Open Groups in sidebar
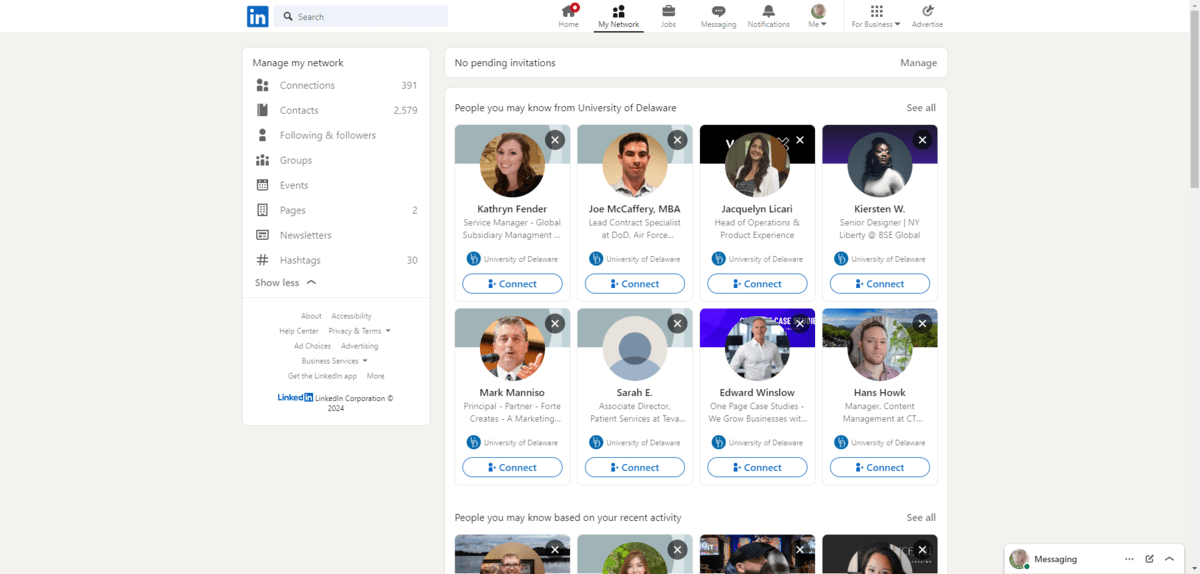The image size is (1200, 574). pos(336,160)
